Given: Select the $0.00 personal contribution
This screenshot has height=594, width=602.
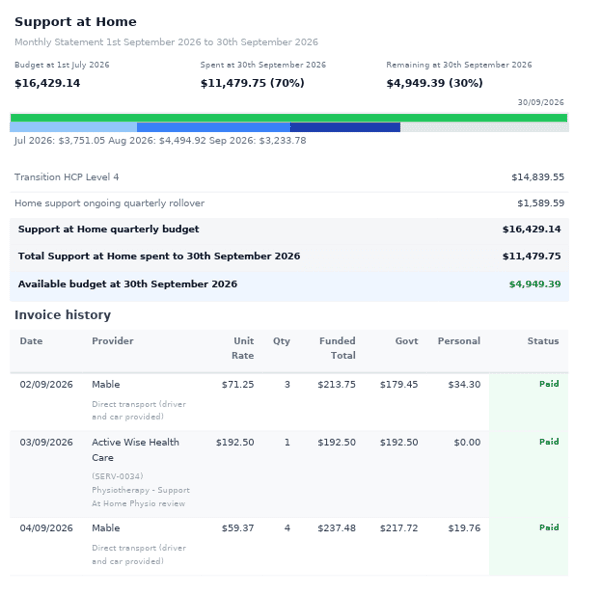Looking at the screenshot, I should [x=467, y=442].
